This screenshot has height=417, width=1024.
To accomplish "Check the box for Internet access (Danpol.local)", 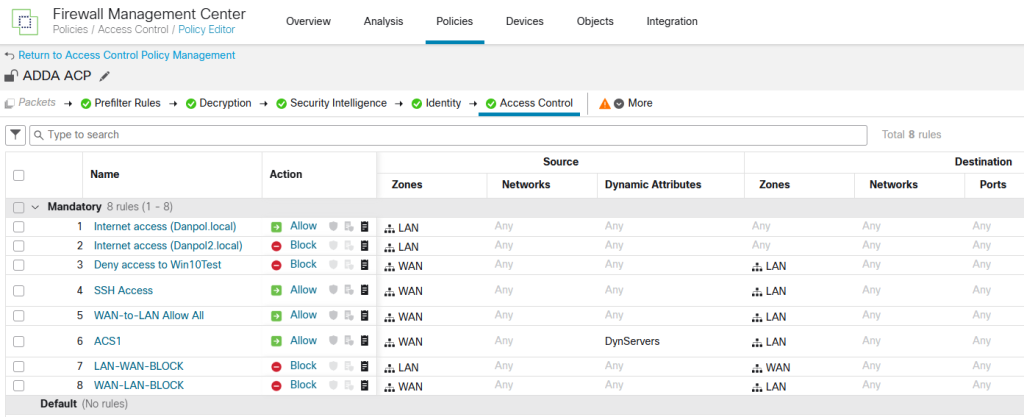I will pyautogui.click(x=18, y=226).
